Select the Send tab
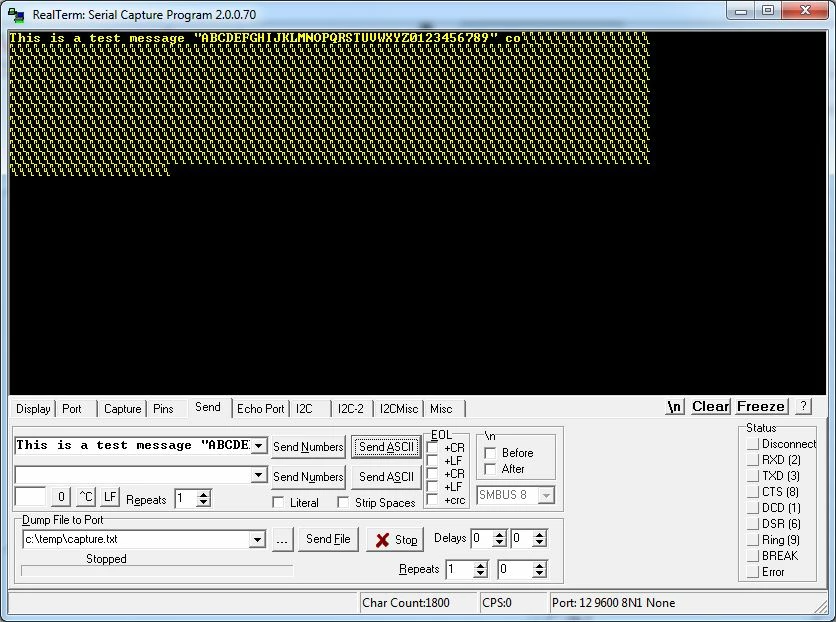This screenshot has height=622, width=836. click(207, 407)
